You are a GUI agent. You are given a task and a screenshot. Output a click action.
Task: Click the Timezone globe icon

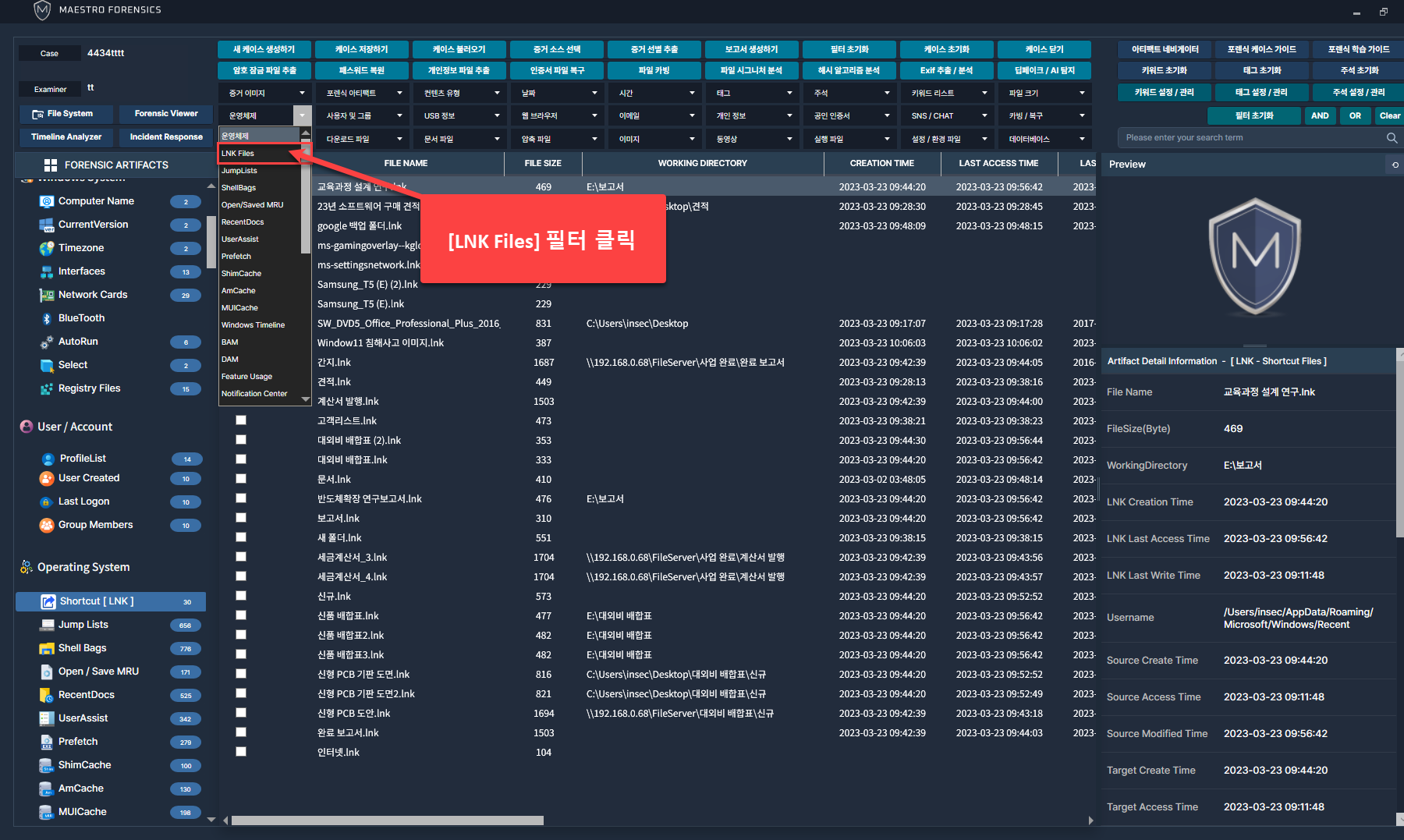click(47, 248)
